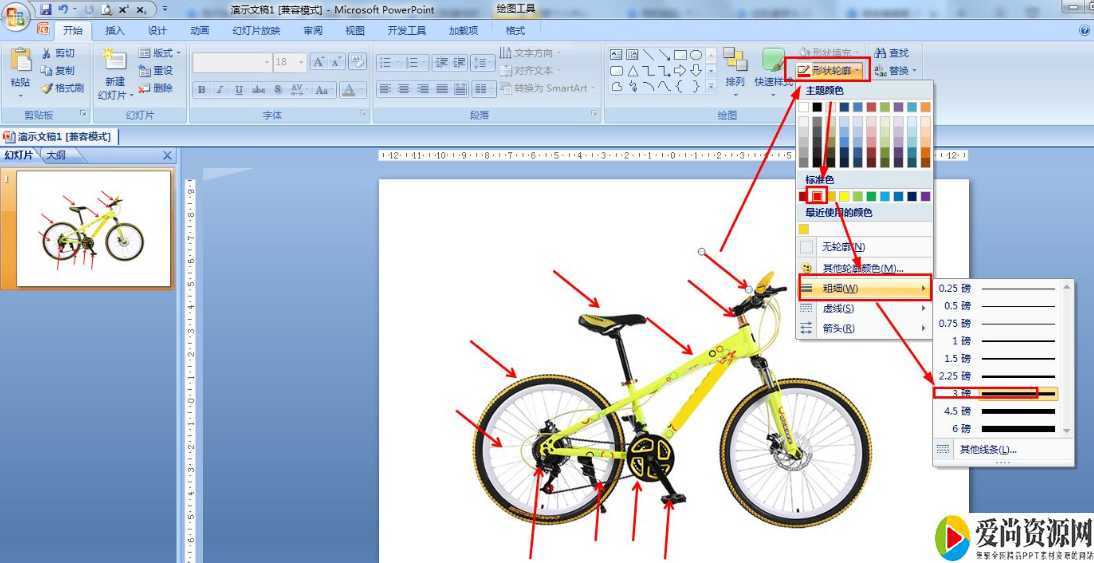
Task: Click the Office button orb
Action: point(17,17)
